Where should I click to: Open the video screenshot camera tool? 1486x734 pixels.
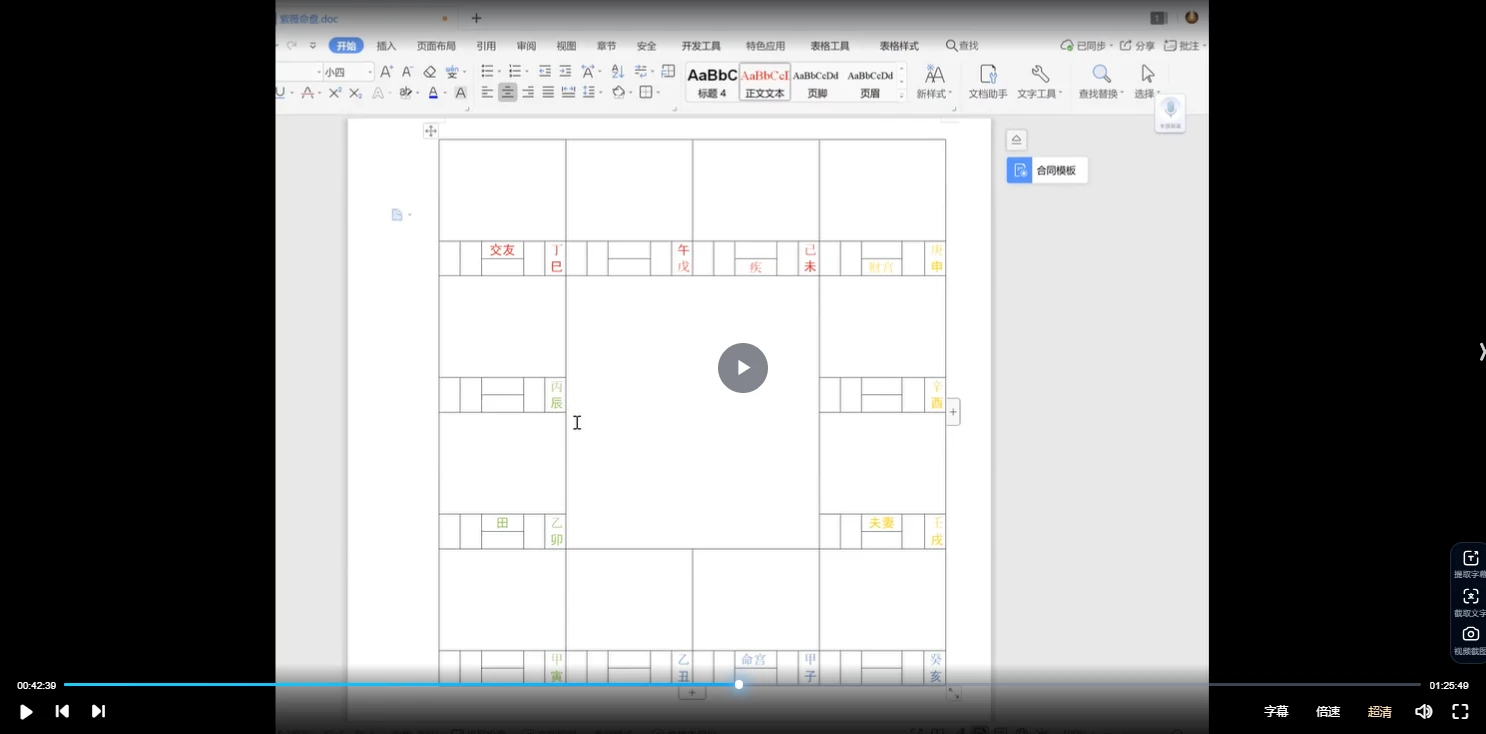(1470, 638)
